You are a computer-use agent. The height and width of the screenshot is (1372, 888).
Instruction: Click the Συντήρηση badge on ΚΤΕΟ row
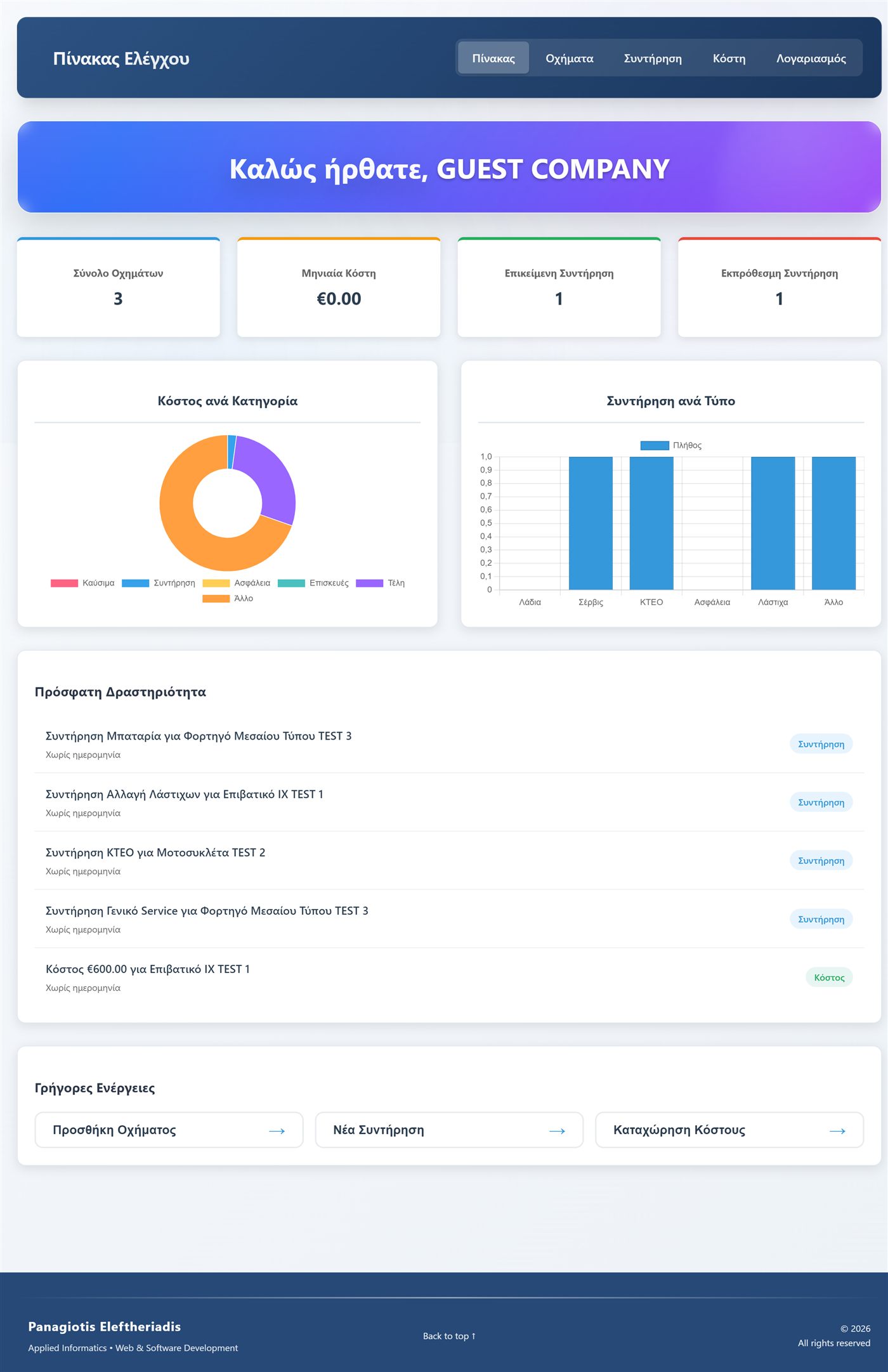coord(821,861)
